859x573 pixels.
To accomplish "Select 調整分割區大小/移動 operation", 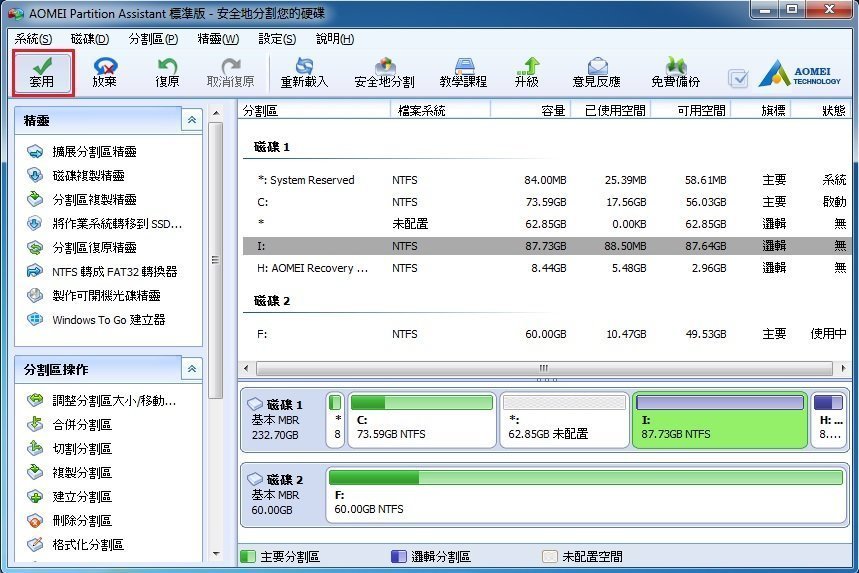I will pyautogui.click(x=101, y=400).
